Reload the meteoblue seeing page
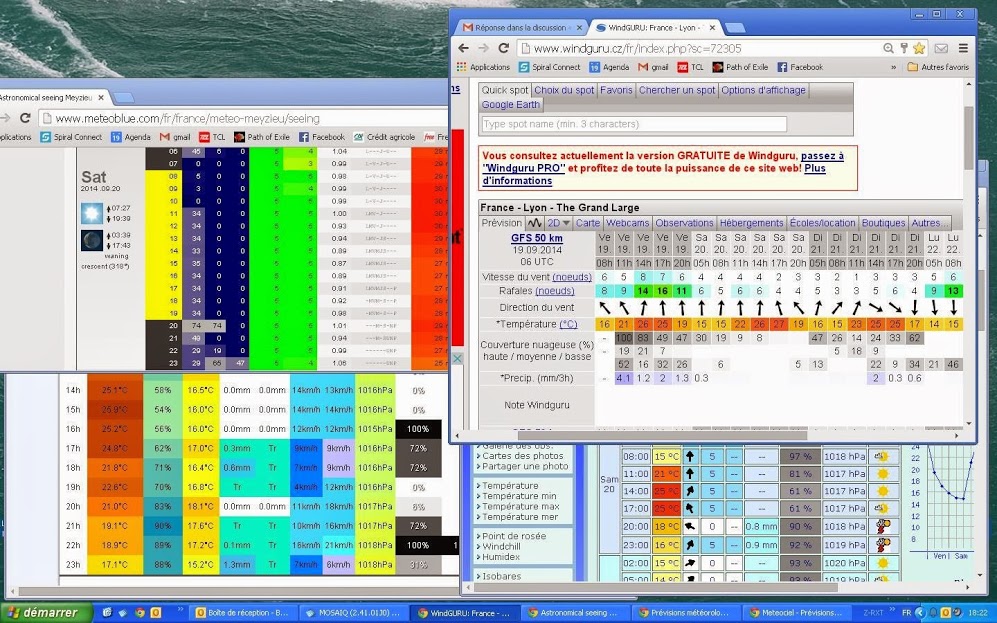997x623 pixels. pyautogui.click(x=25, y=118)
